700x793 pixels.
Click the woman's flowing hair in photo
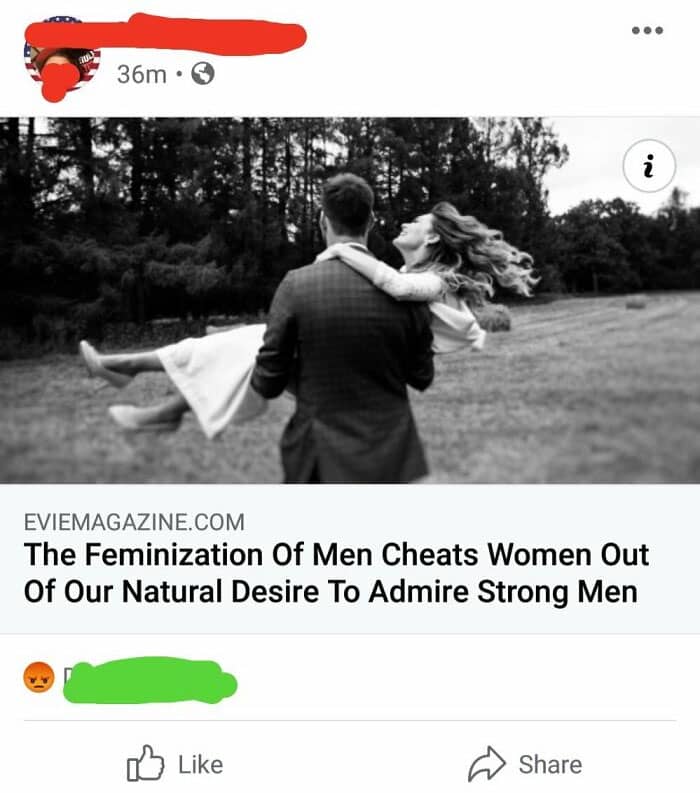[480, 253]
